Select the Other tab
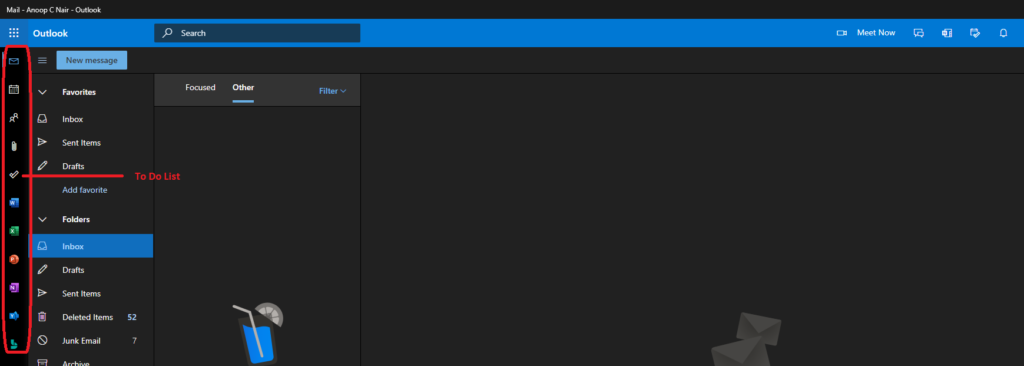Screen dimensions: 1024x366 click(243, 88)
